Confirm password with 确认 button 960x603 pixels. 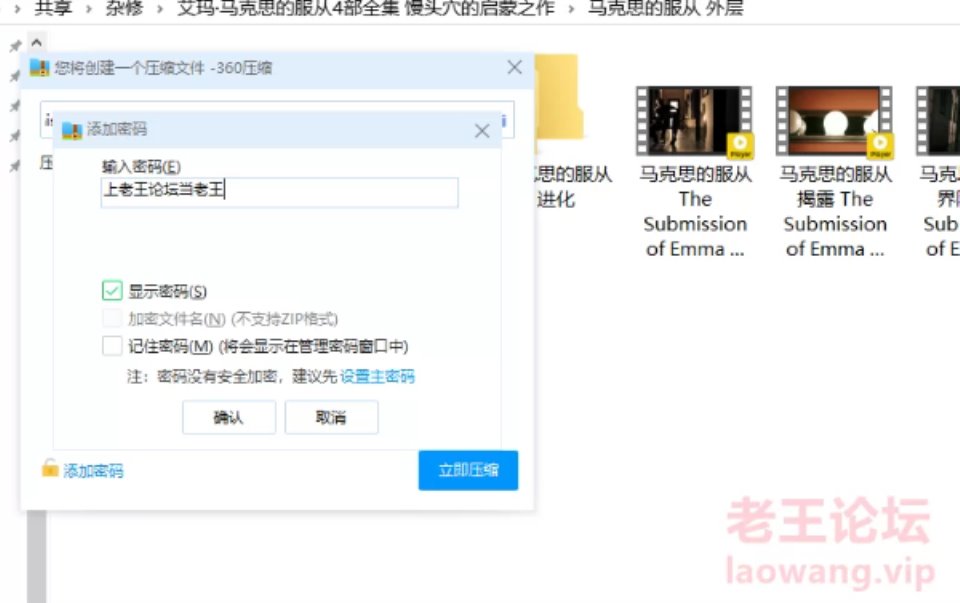click(228, 418)
